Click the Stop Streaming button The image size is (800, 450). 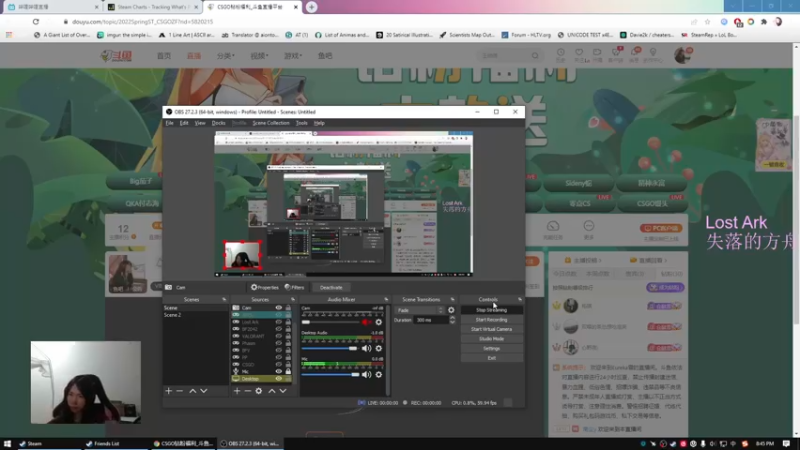pyautogui.click(x=491, y=310)
